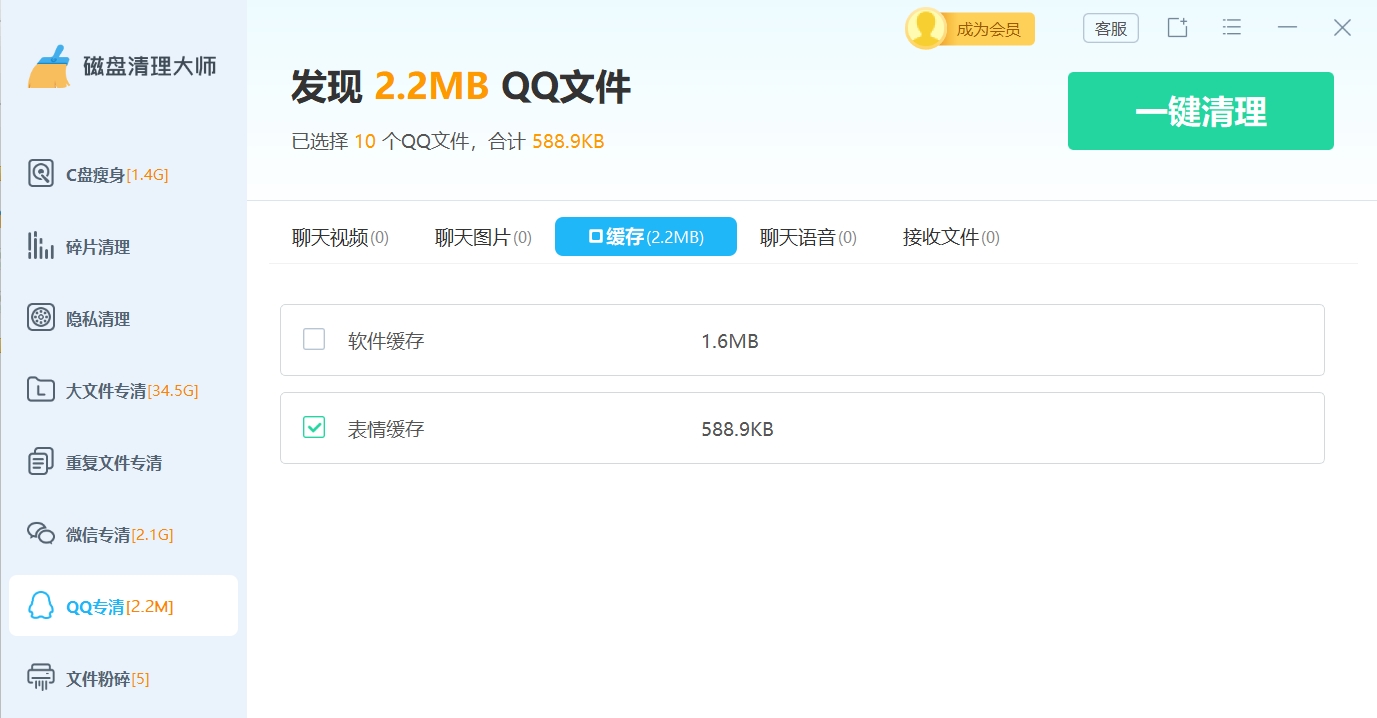Open 客服 customer support
The width and height of the screenshot is (1377, 718).
tap(1110, 27)
